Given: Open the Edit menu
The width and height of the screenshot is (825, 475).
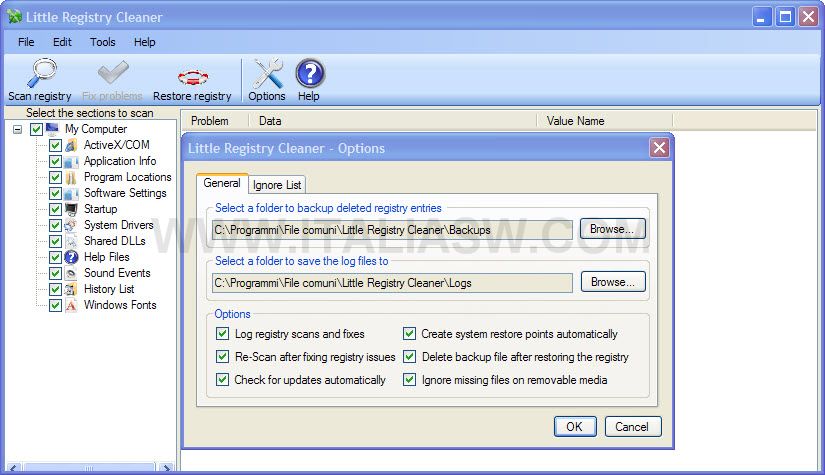Looking at the screenshot, I should click(62, 42).
